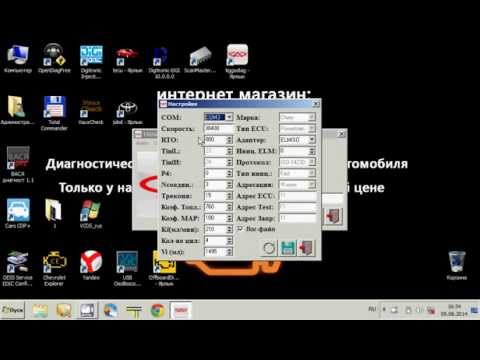Open the Тип иниц. dropdown

coord(311,173)
